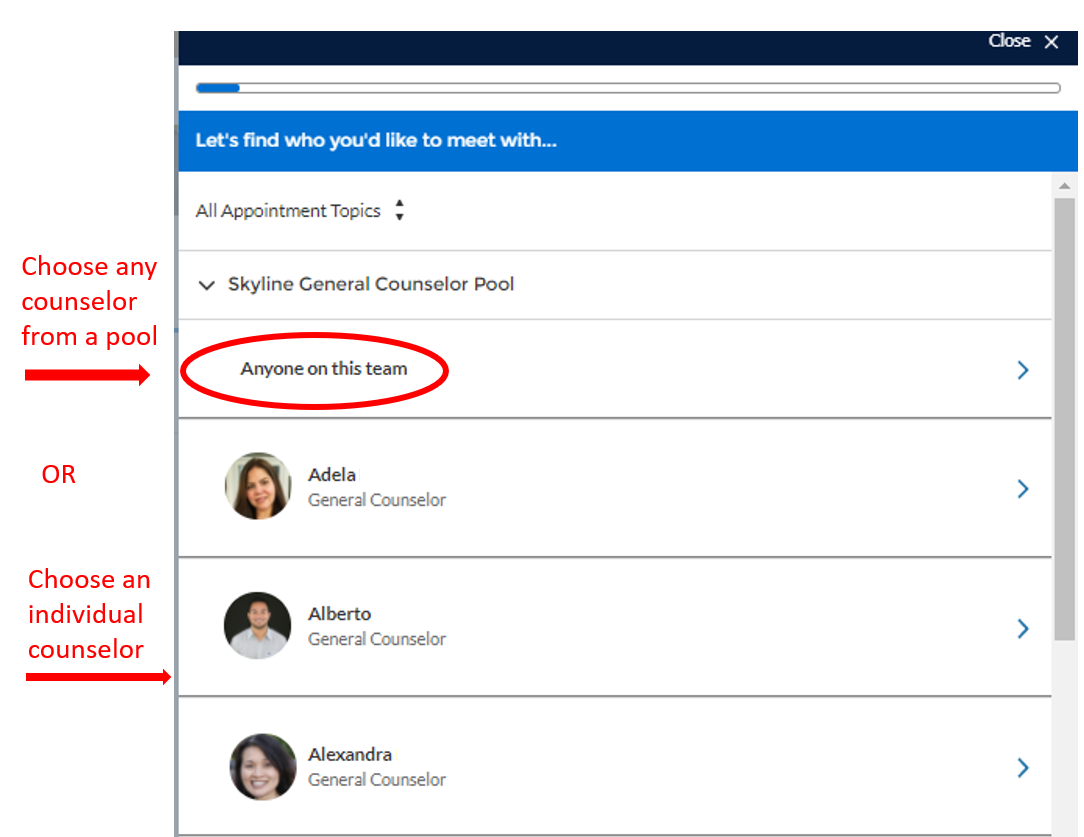Click General Counselor under Alberto
Image resolution: width=1084 pixels, height=837 pixels.
coord(377,639)
